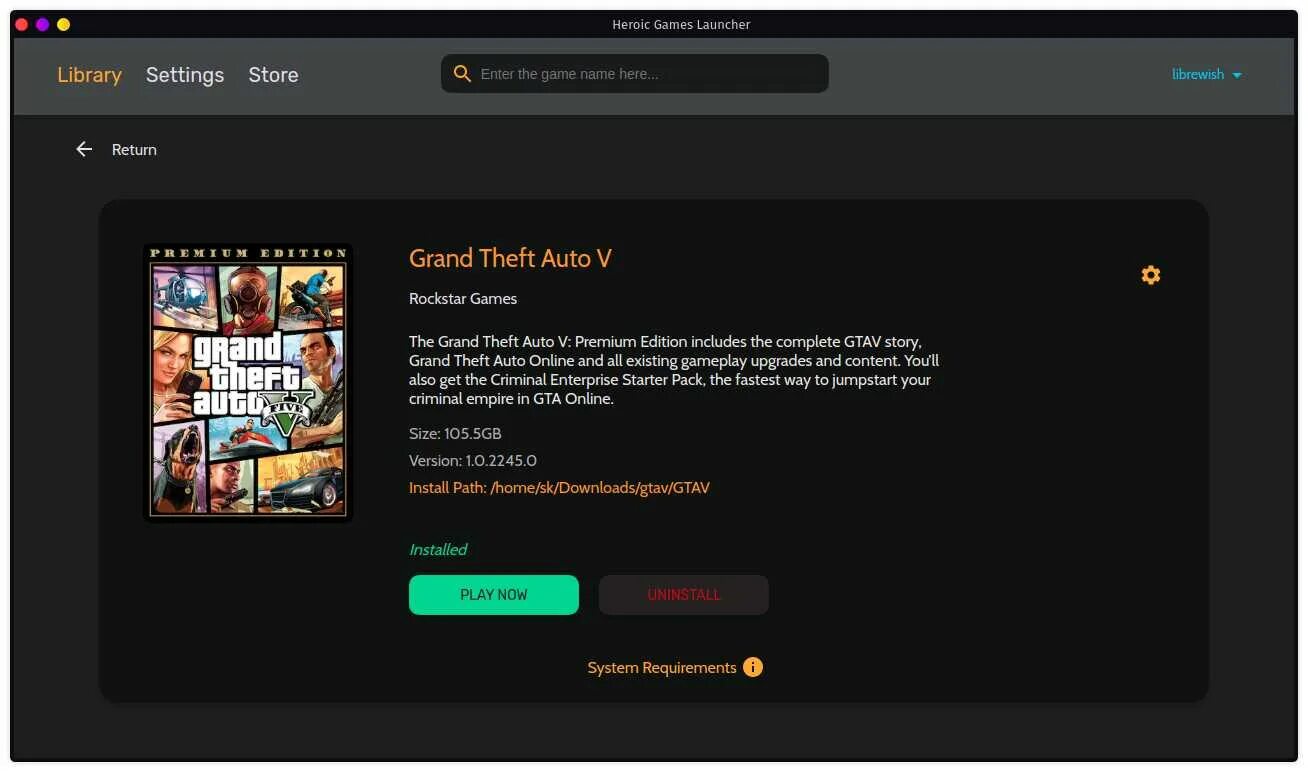
Task: Open game settings gear icon
Action: point(1151,275)
